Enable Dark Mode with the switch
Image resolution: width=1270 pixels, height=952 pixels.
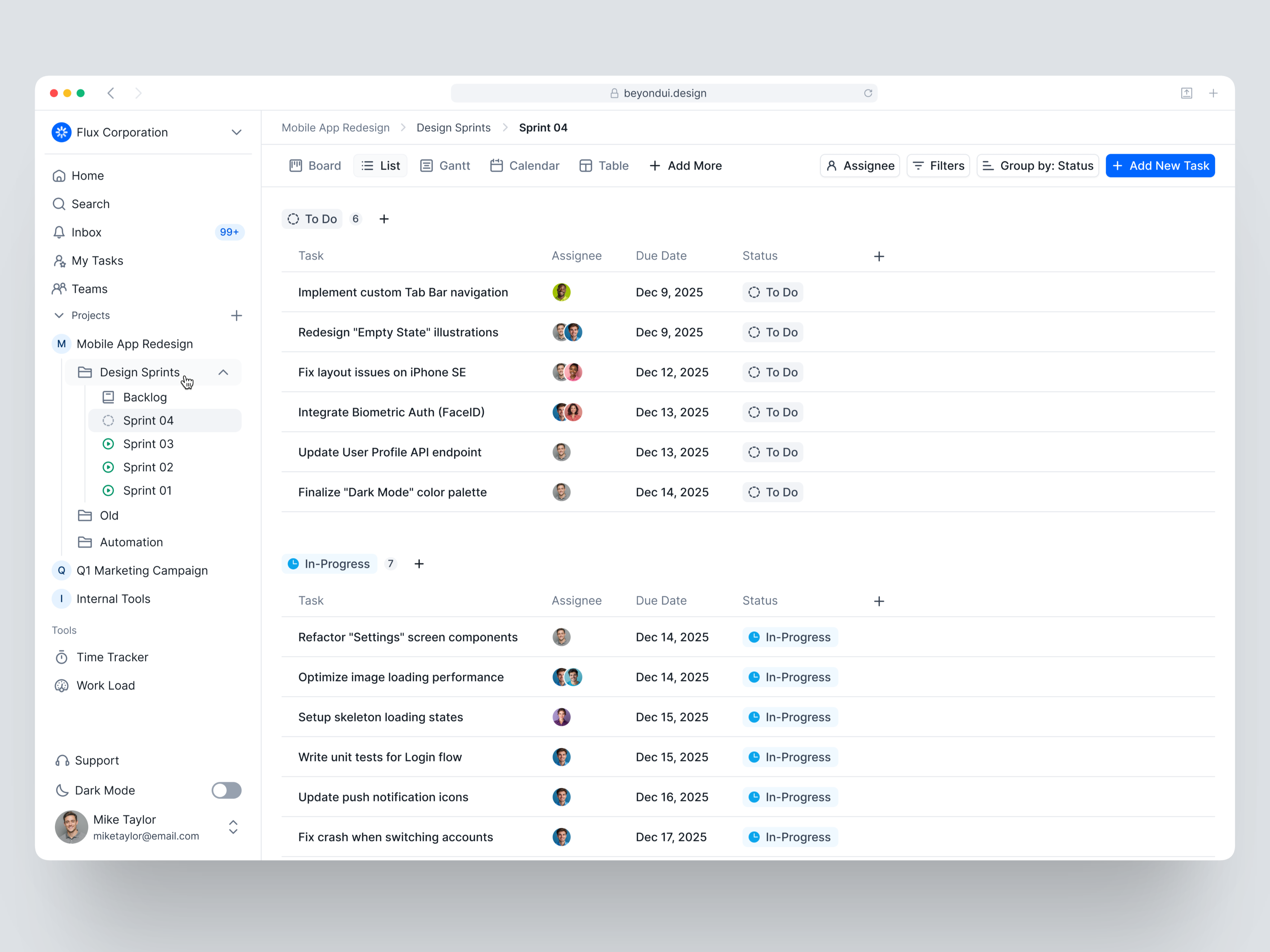click(x=226, y=790)
